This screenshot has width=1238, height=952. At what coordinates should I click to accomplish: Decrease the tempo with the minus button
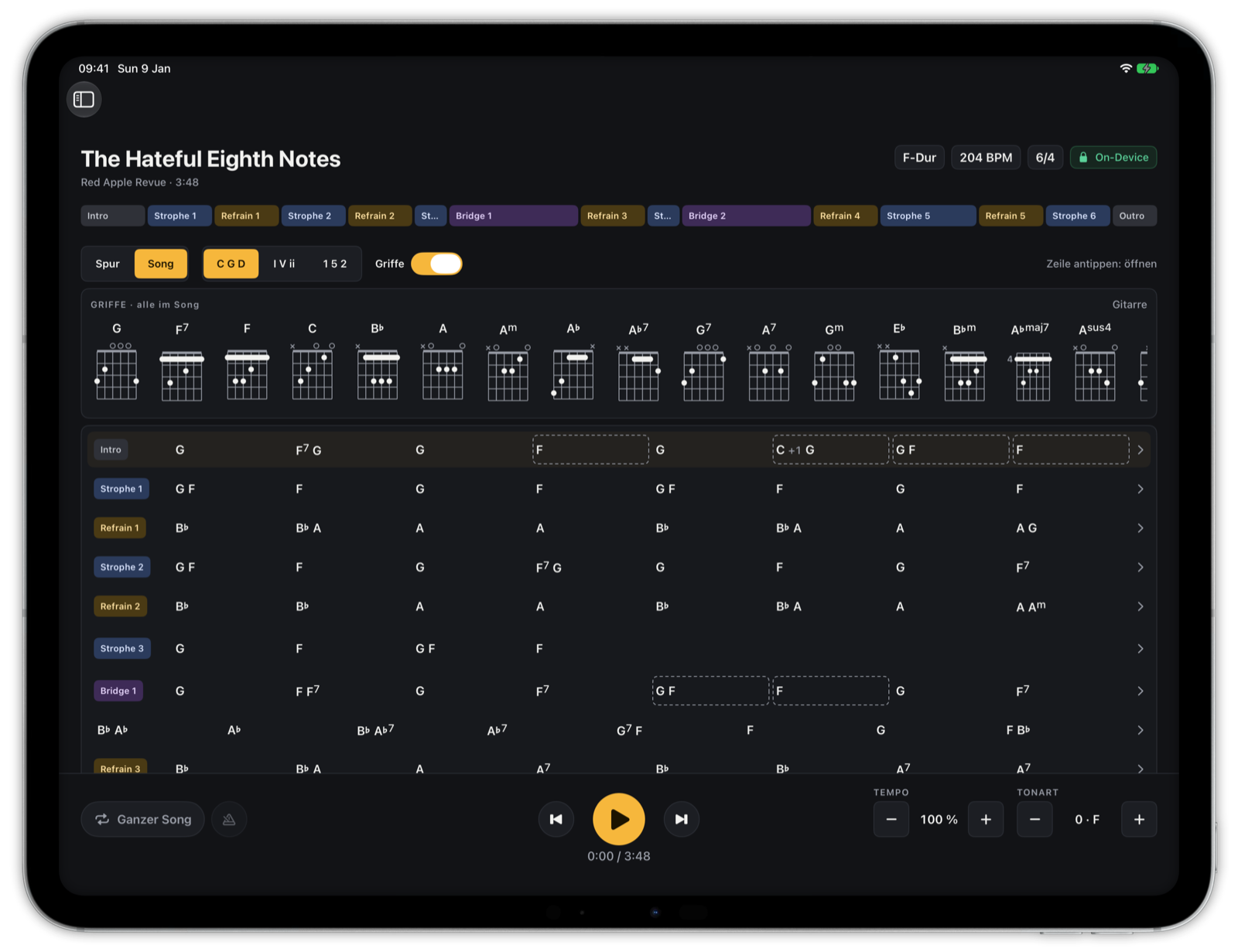coord(891,819)
